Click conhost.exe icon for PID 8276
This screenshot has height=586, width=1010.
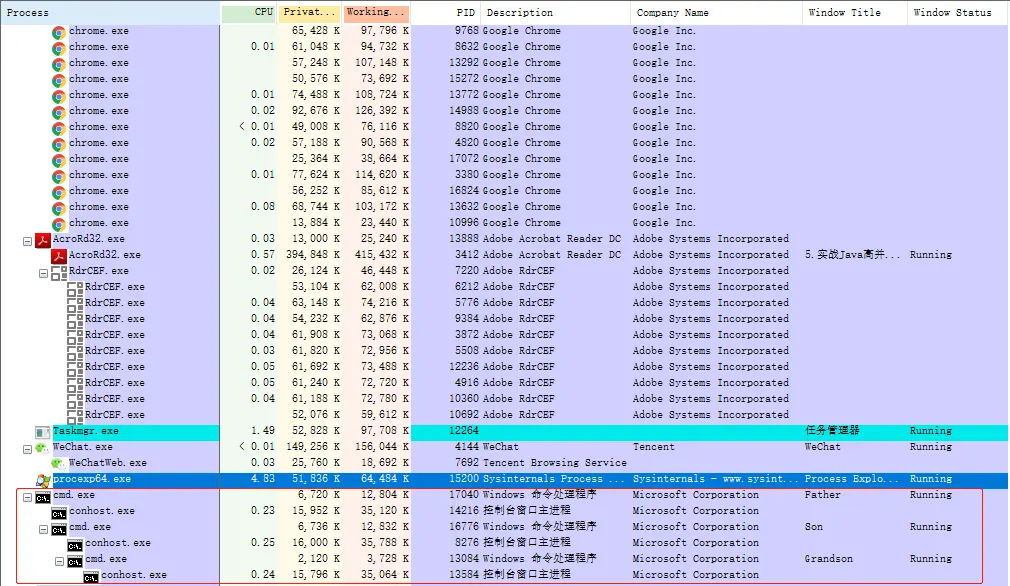[x=75, y=545]
